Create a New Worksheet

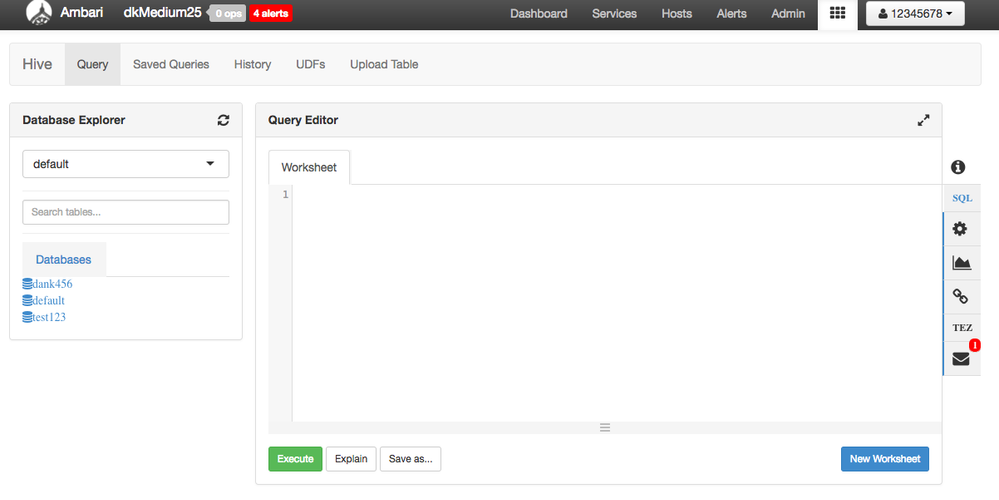tap(884, 459)
